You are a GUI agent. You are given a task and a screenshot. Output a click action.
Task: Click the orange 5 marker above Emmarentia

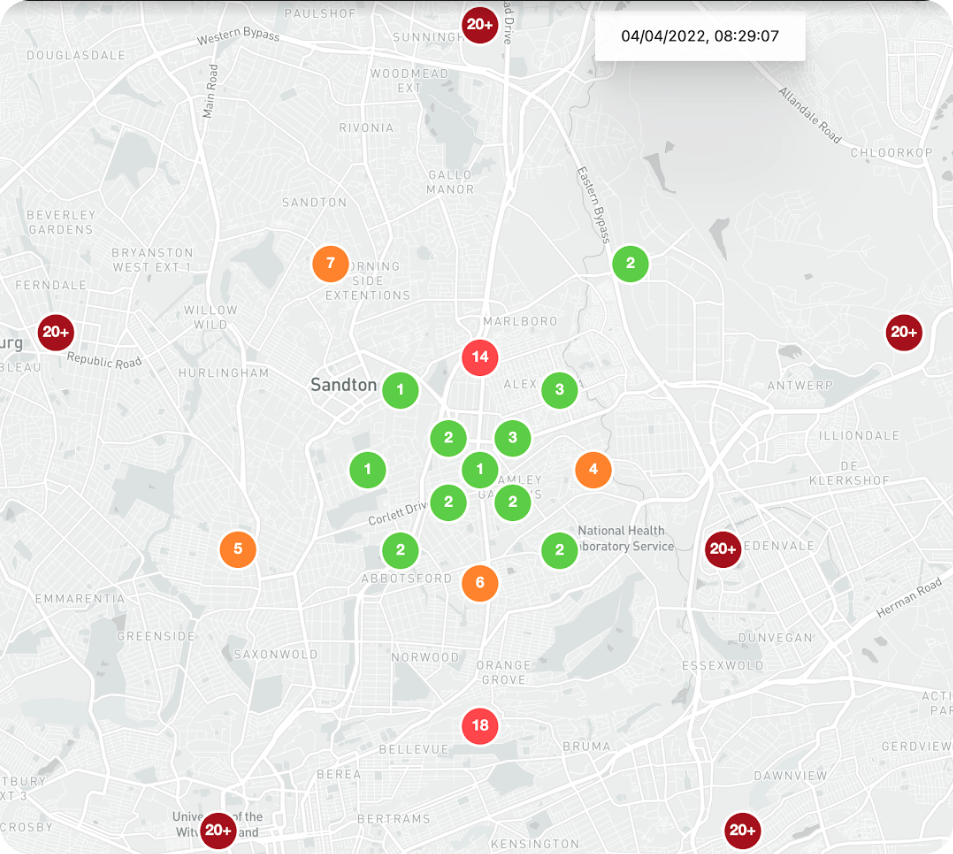[x=238, y=548]
